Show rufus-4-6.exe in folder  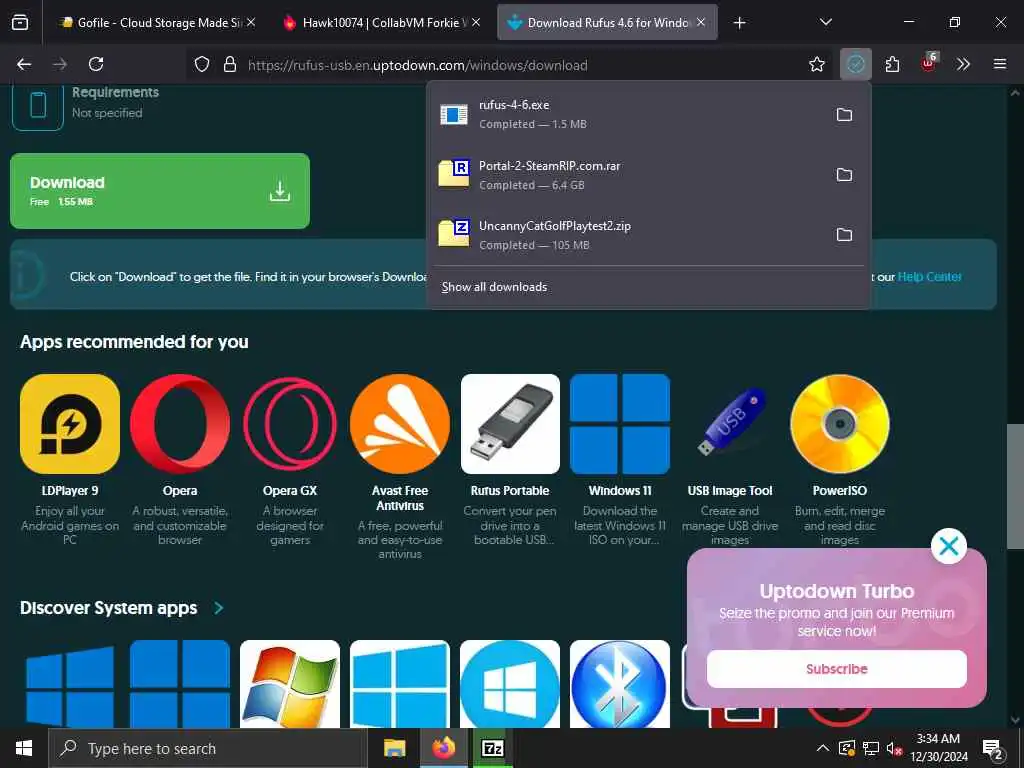pyautogui.click(x=844, y=115)
